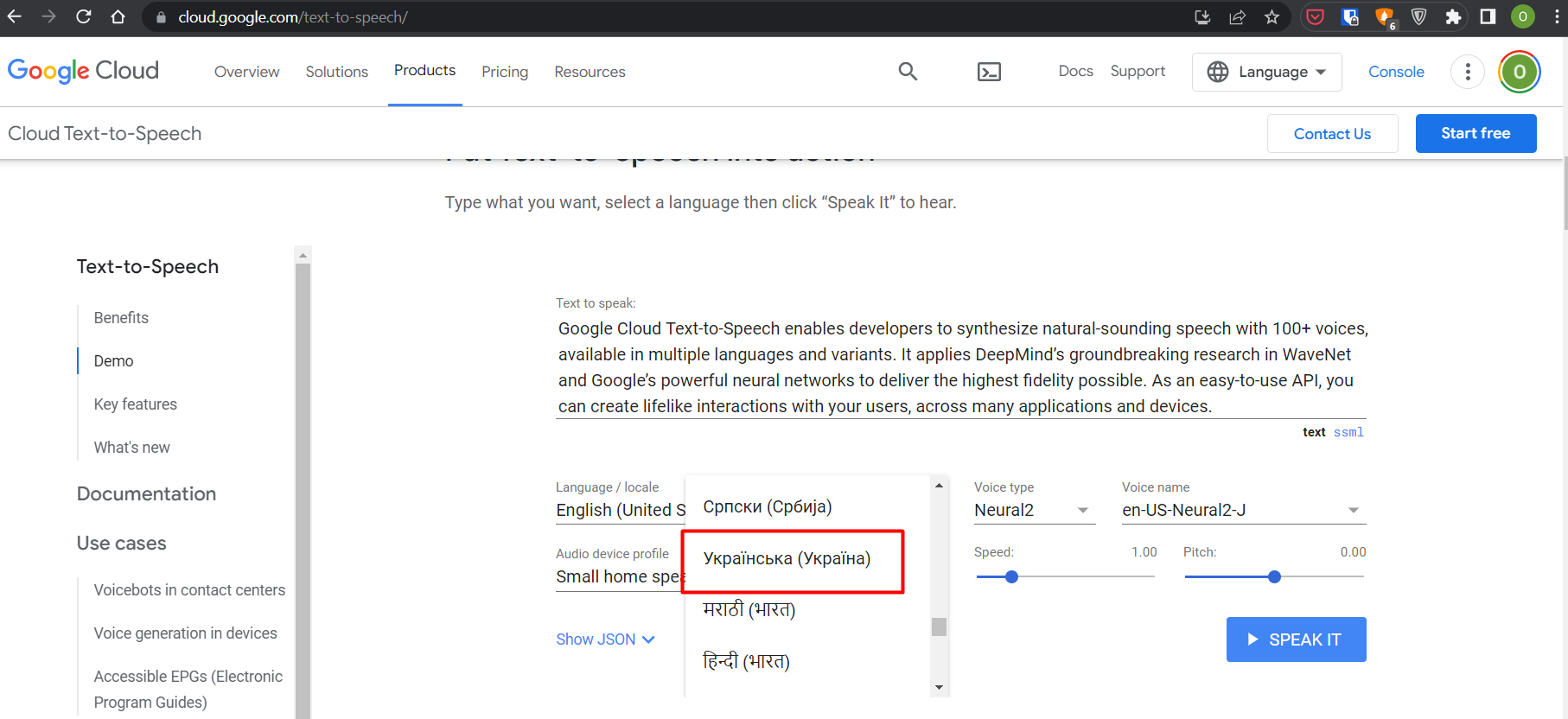
Task: Click the Start free button
Action: [x=1476, y=134]
